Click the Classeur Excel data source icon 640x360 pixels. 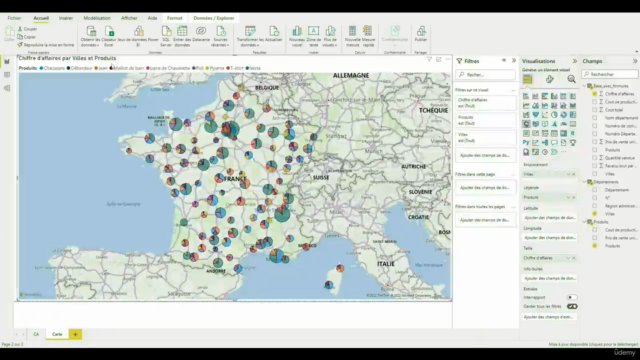[x=109, y=31]
